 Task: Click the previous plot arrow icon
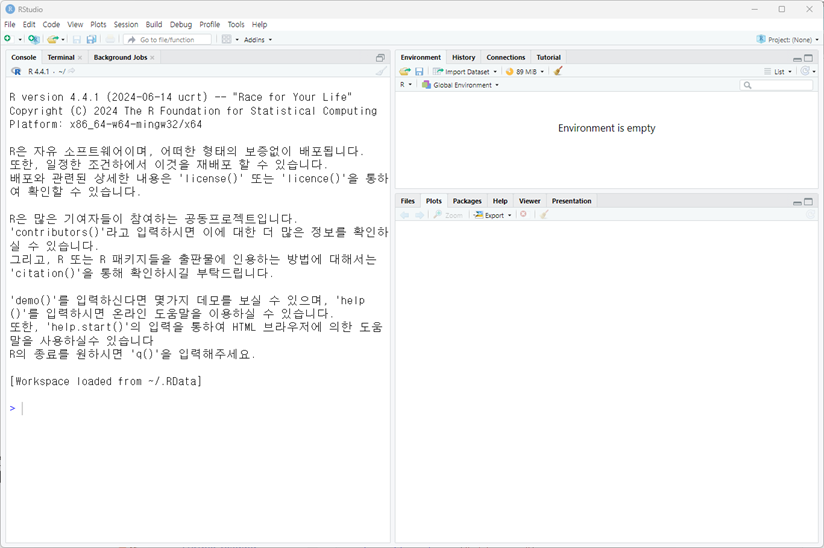404,215
